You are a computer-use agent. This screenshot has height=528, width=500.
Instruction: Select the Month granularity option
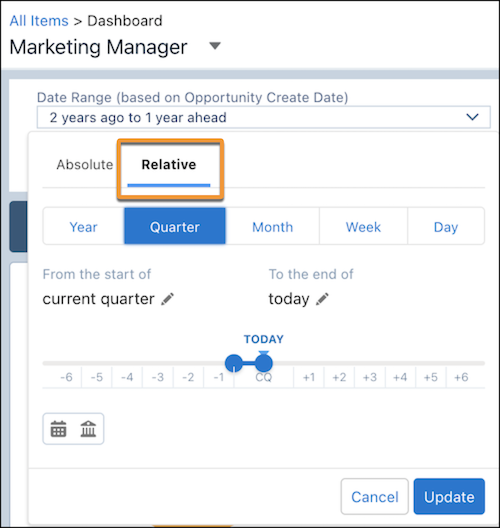pos(272,227)
